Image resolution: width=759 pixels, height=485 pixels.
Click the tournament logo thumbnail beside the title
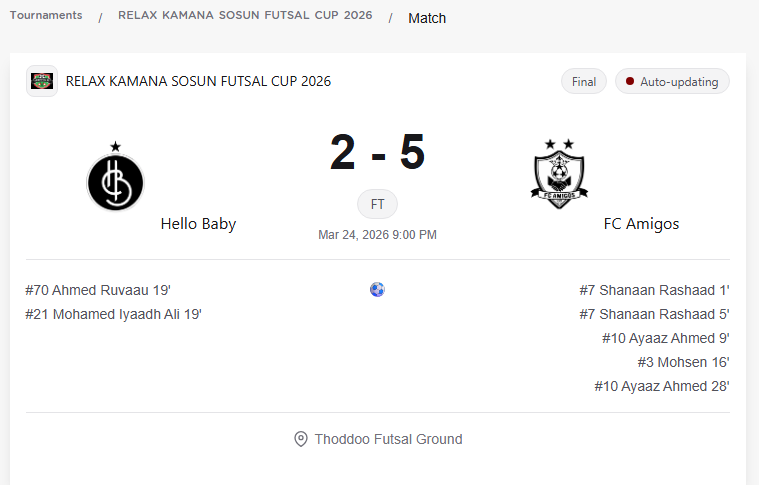[x=42, y=81]
